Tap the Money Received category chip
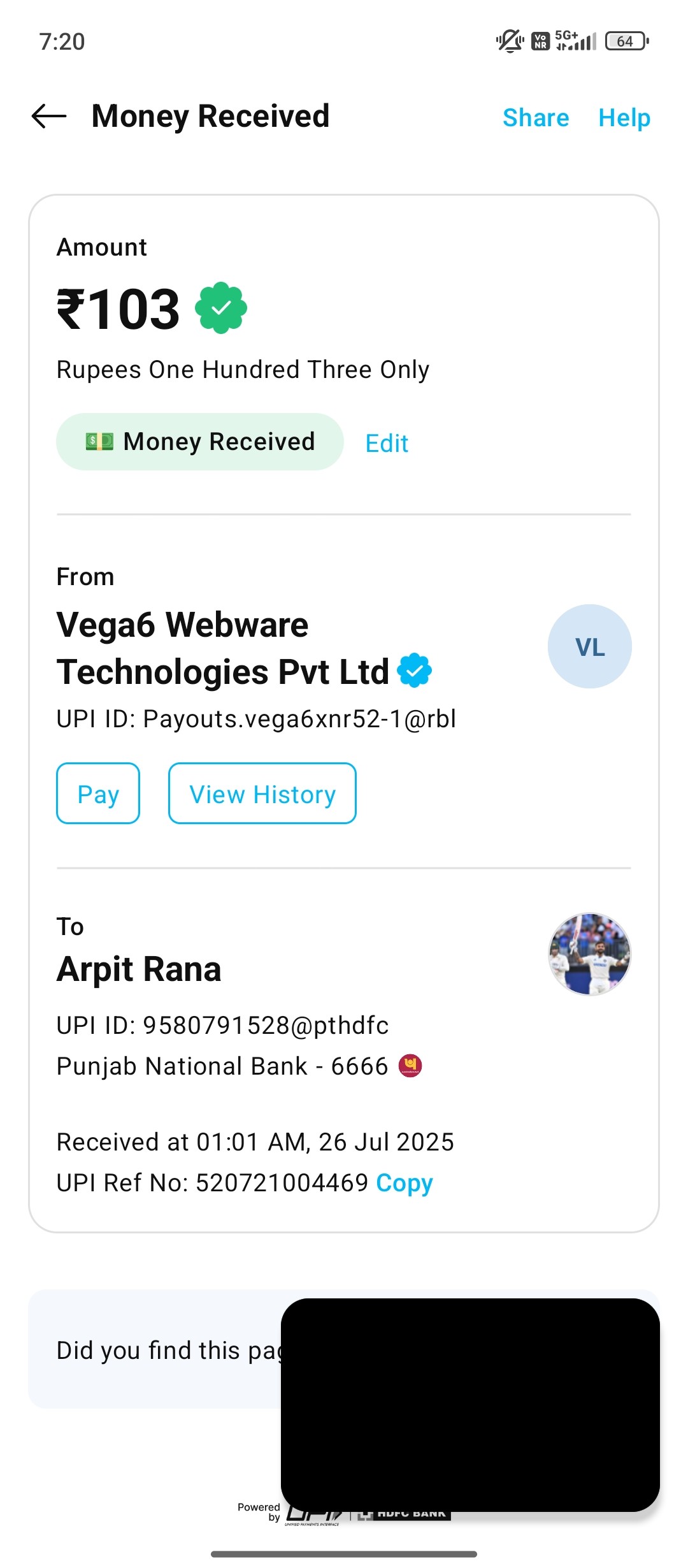 coord(200,442)
